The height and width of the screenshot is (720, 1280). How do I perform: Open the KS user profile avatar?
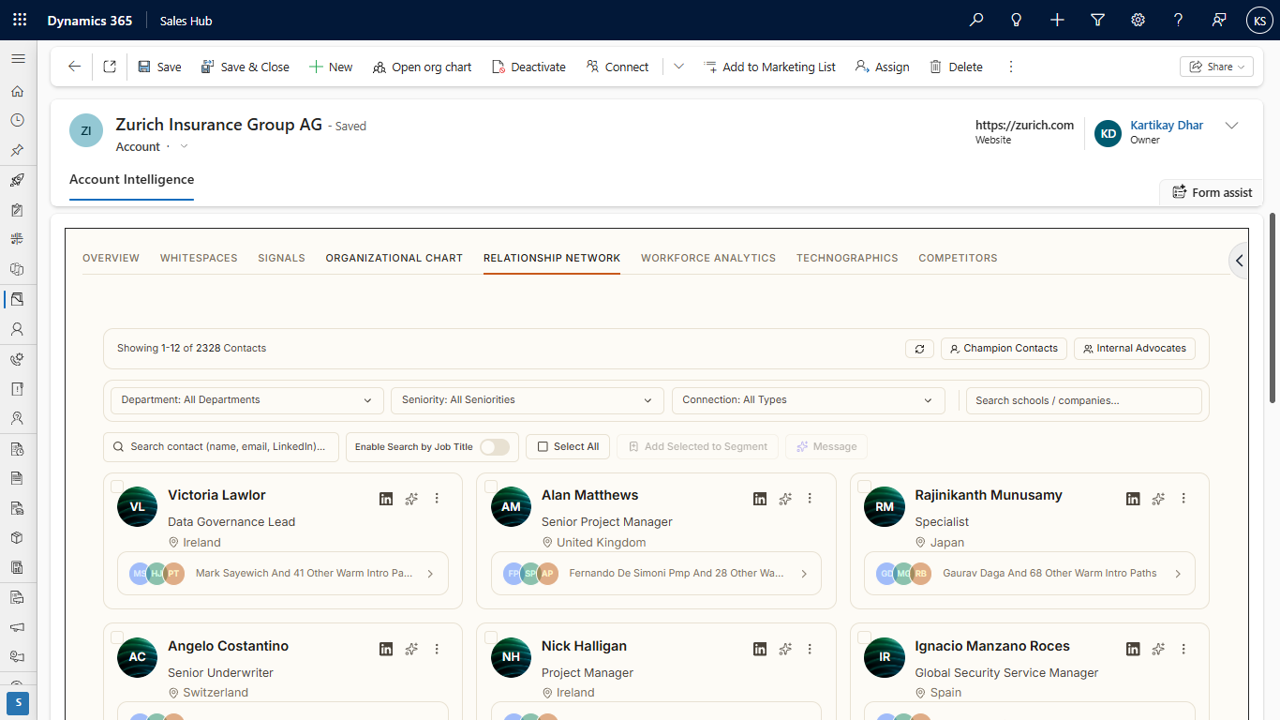pyautogui.click(x=1259, y=20)
